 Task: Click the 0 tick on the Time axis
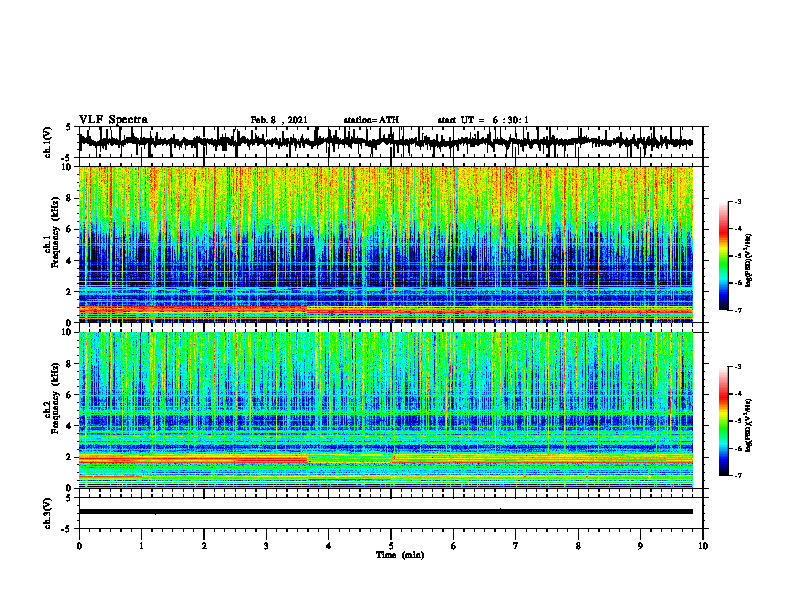[79, 546]
